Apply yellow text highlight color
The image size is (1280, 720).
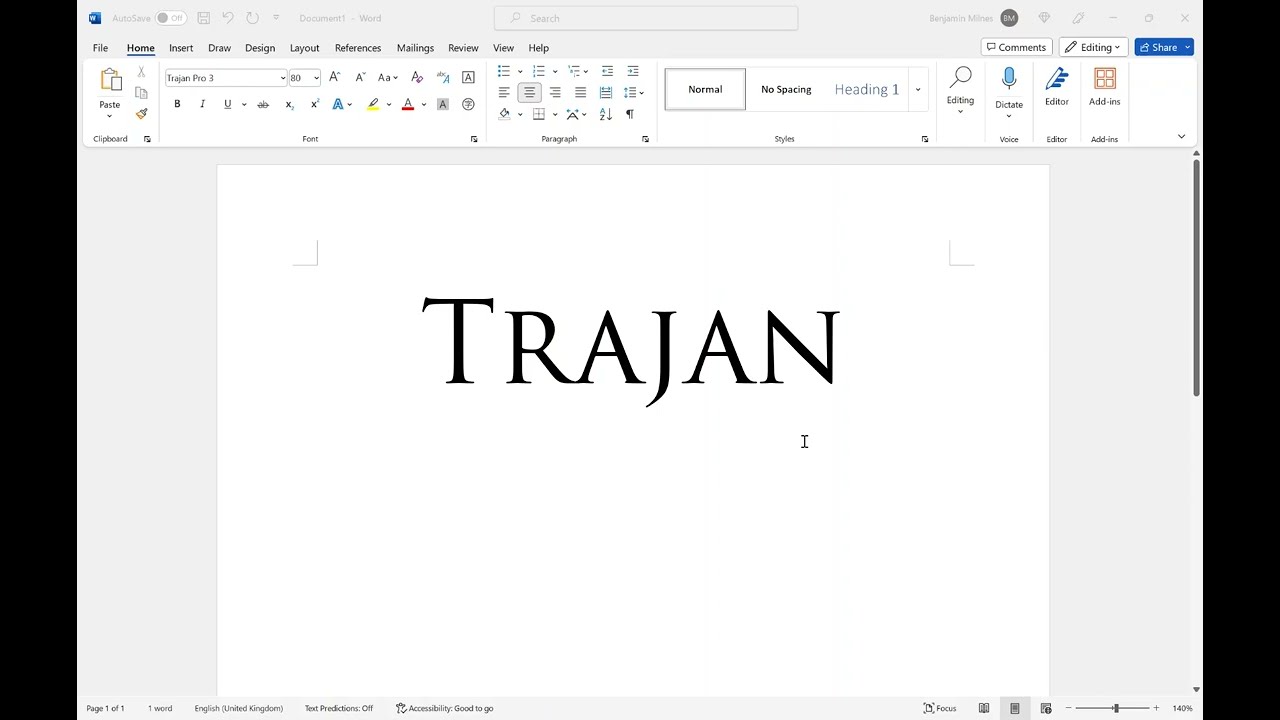tap(373, 104)
